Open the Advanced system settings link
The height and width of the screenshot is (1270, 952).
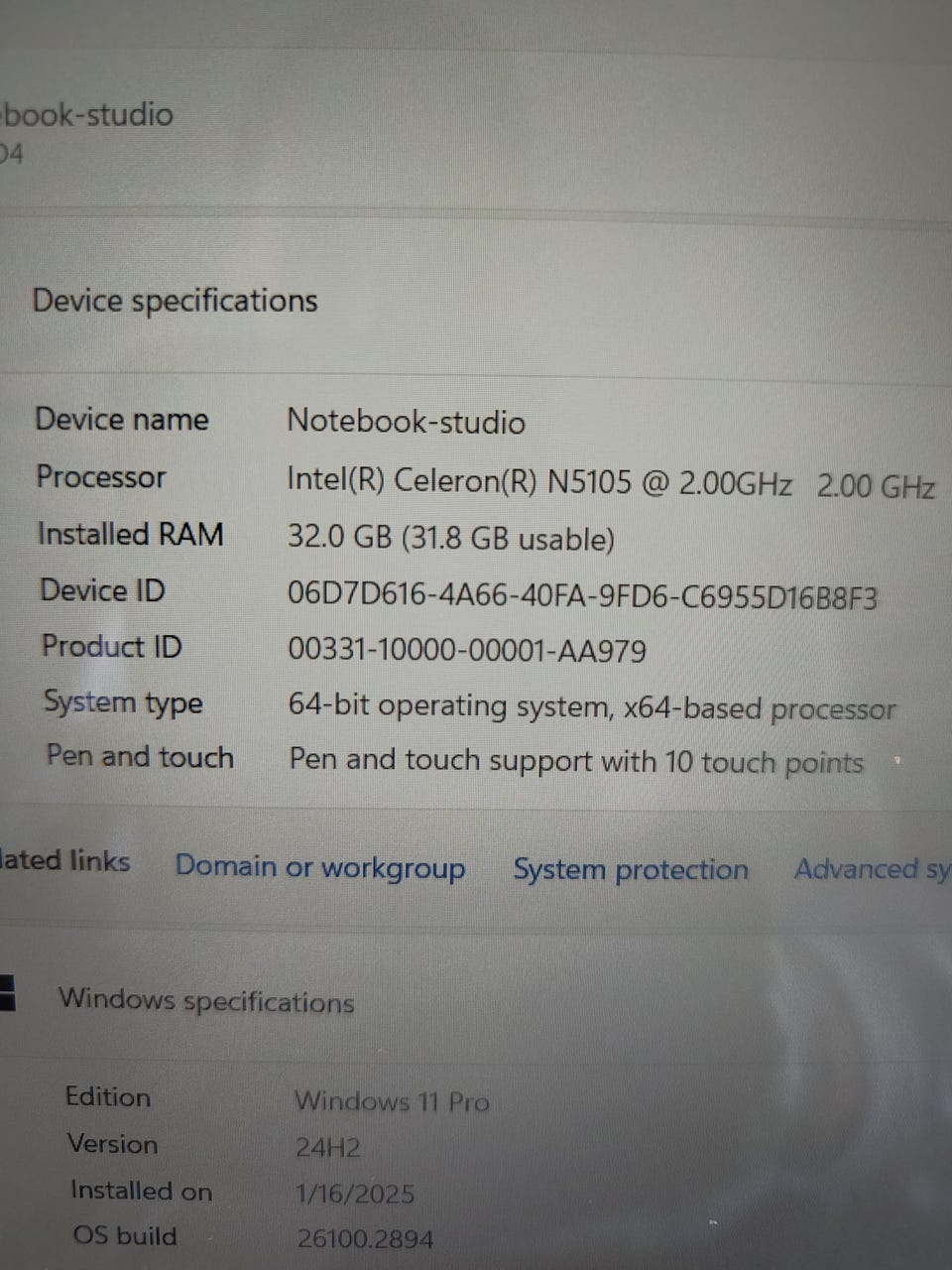coord(873,870)
